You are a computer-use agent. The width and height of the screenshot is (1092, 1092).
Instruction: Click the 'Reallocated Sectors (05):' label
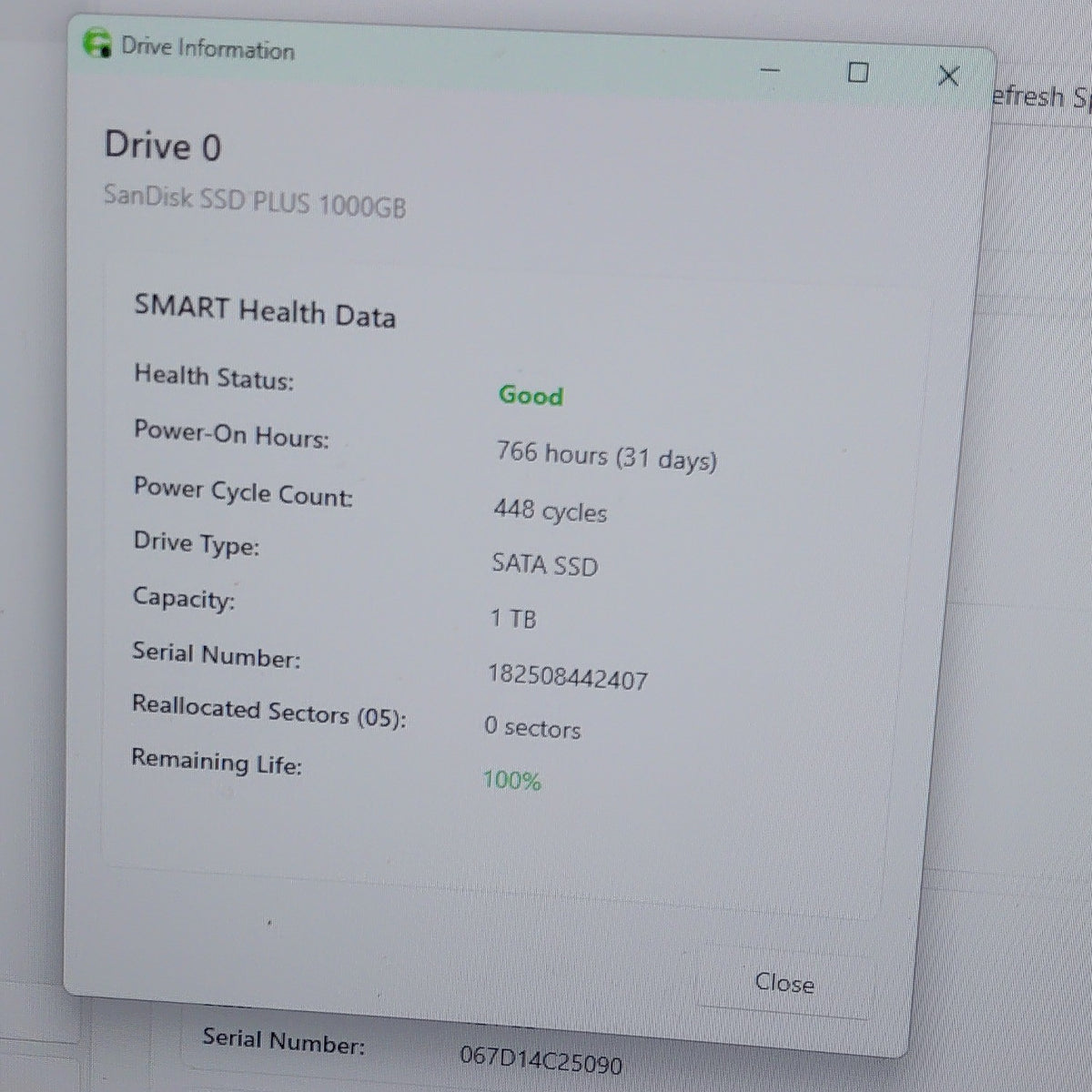click(x=268, y=711)
